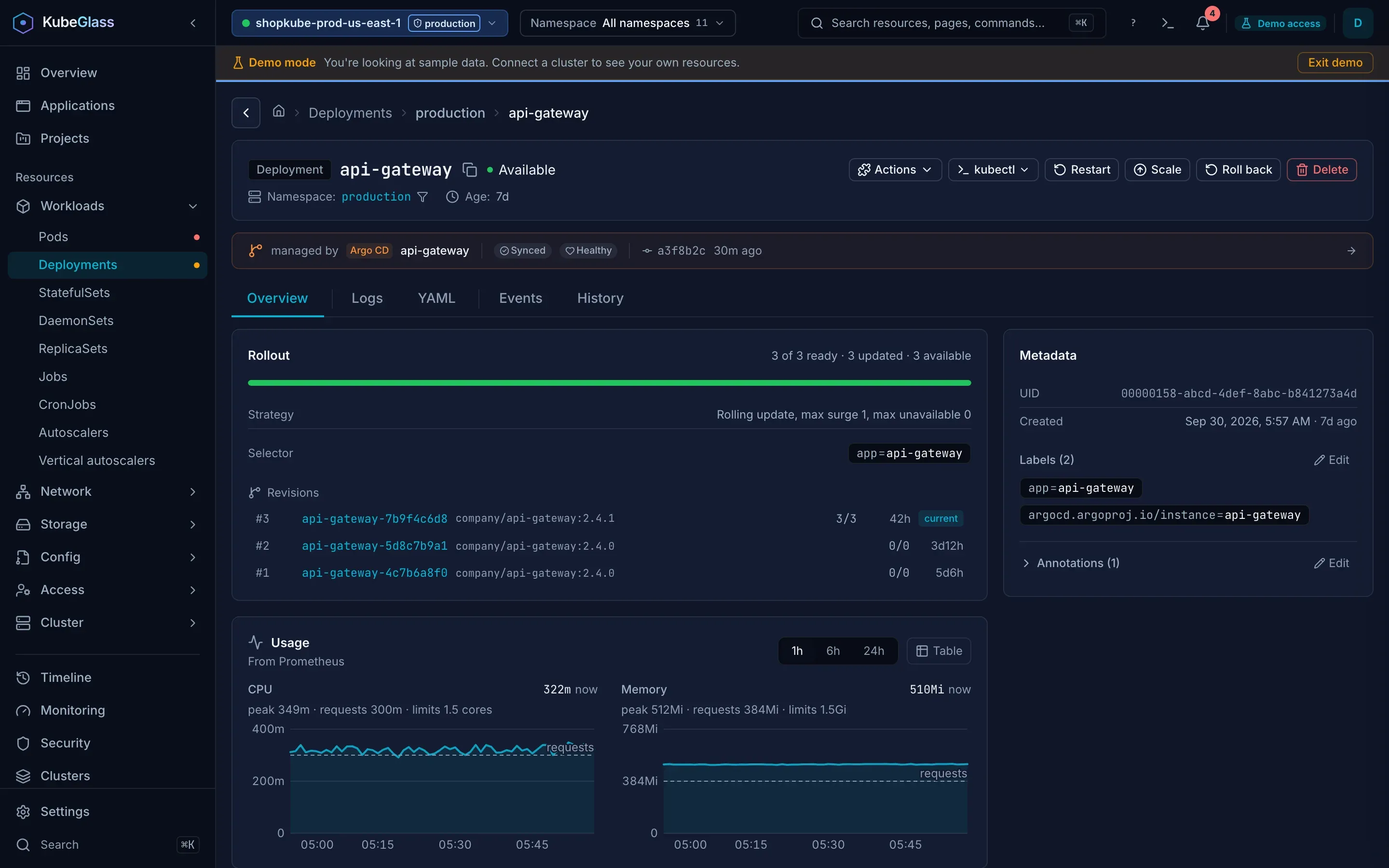Expand the Access section
The height and width of the screenshot is (868, 1389).
coord(108,590)
